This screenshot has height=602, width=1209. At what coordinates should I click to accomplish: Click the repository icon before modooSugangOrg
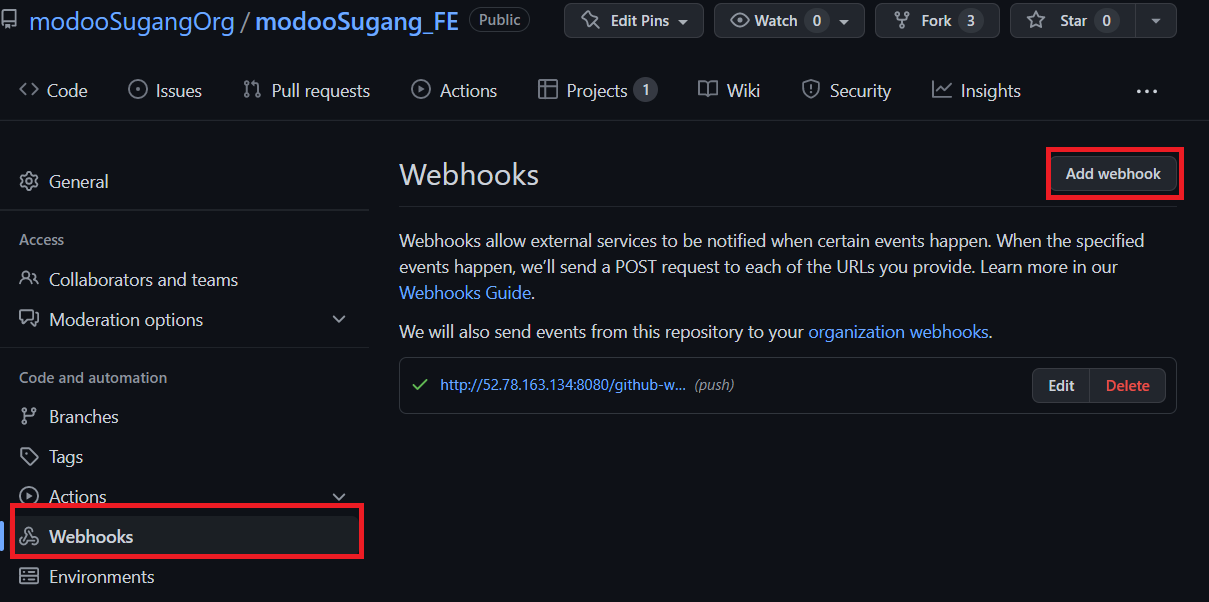[x=10, y=20]
